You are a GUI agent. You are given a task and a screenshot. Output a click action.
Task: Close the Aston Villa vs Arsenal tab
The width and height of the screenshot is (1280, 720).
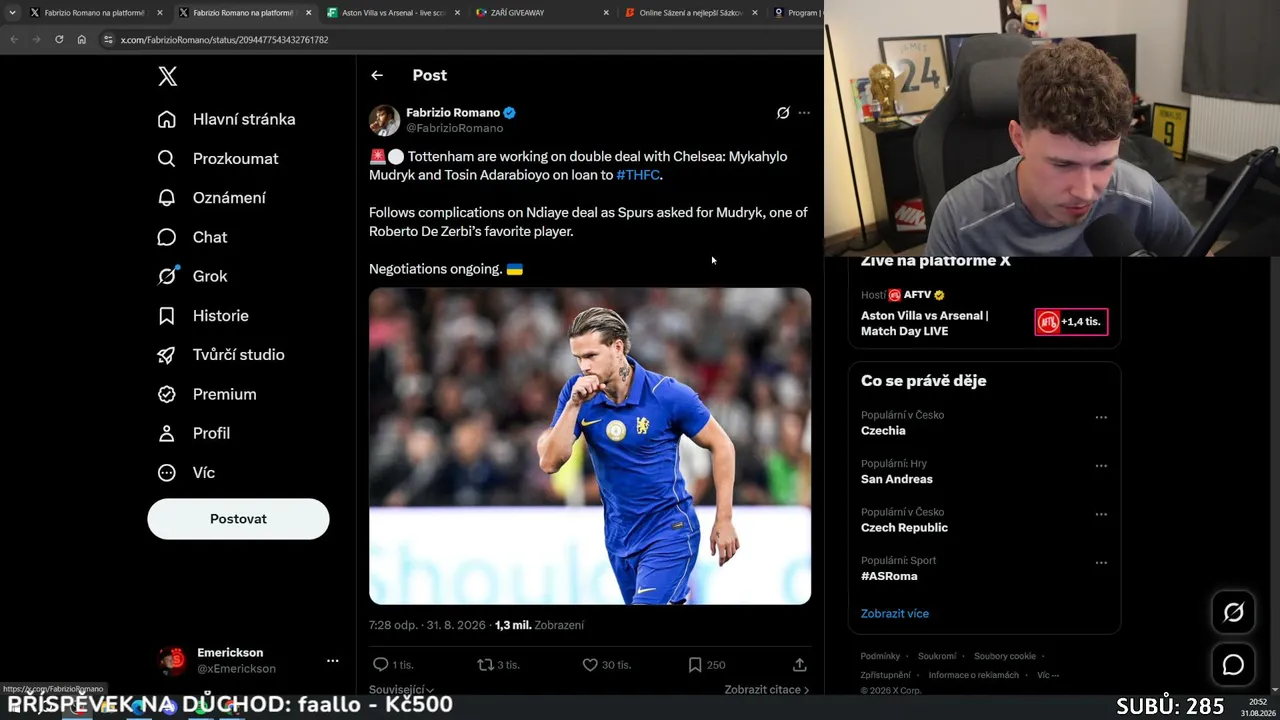pos(457,13)
